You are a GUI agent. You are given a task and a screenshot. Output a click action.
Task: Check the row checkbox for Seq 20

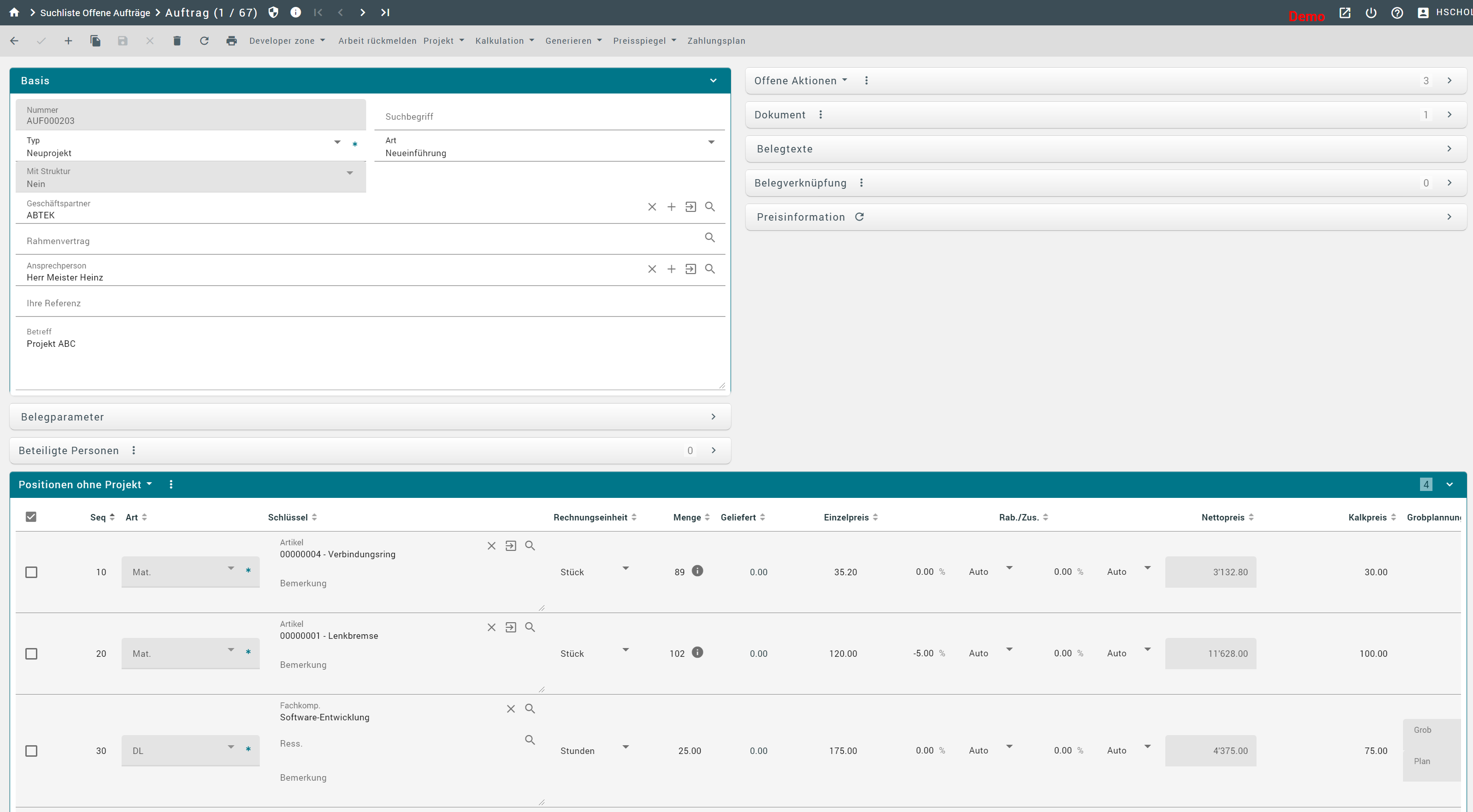coord(31,654)
